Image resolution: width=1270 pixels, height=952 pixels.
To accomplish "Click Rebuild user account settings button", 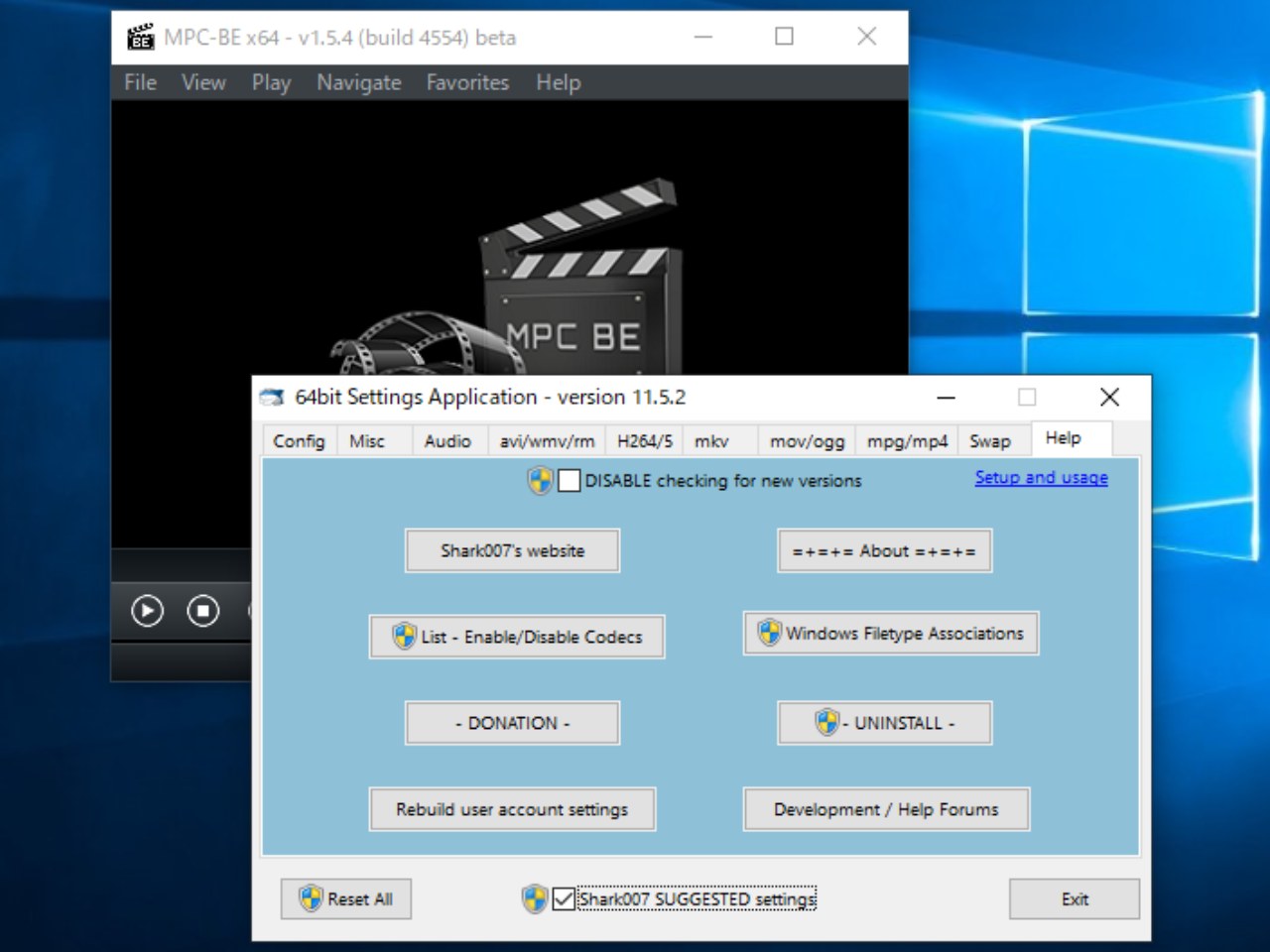I will 513,809.
